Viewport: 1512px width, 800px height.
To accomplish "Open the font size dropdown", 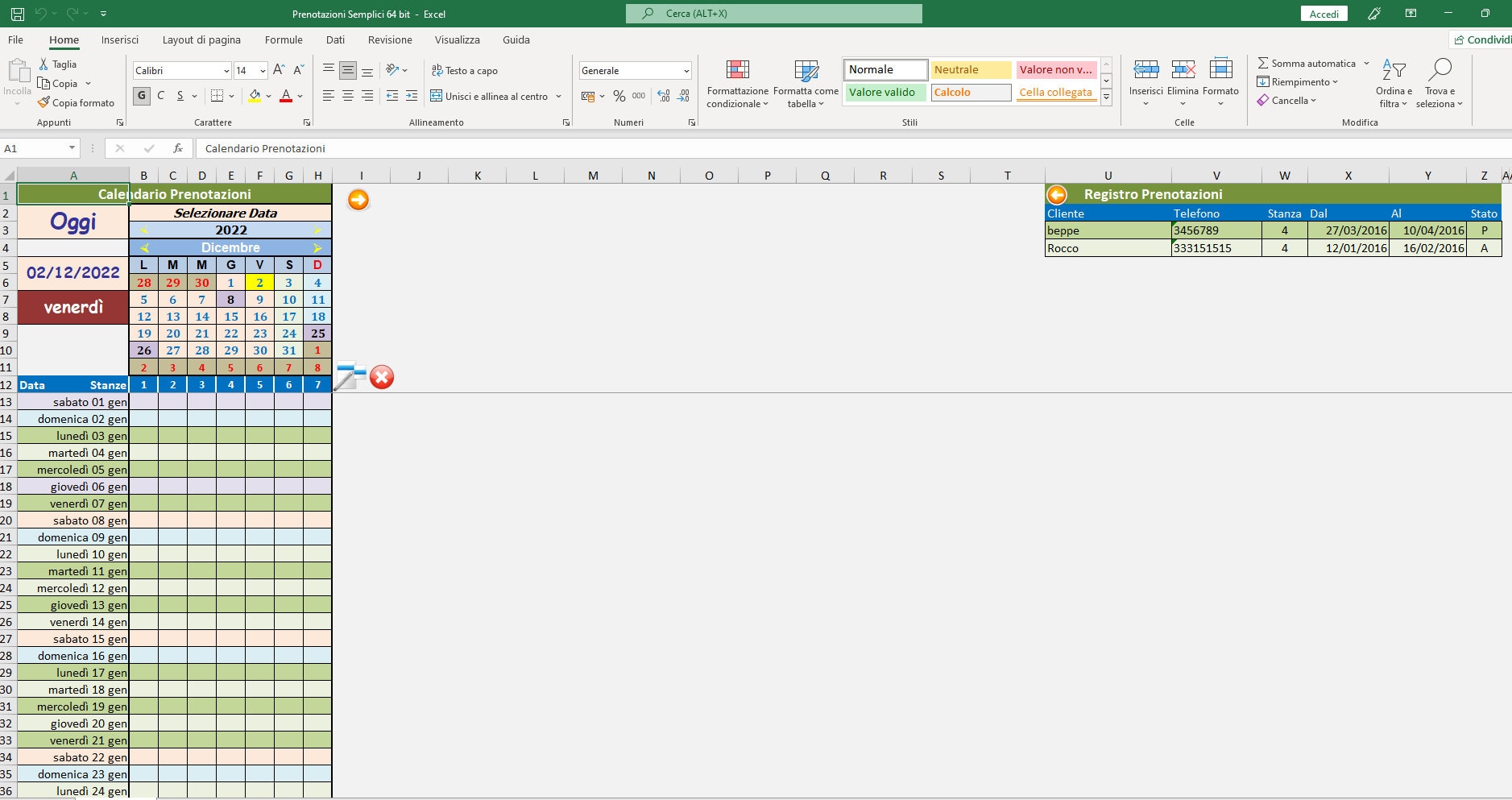I will (263, 71).
